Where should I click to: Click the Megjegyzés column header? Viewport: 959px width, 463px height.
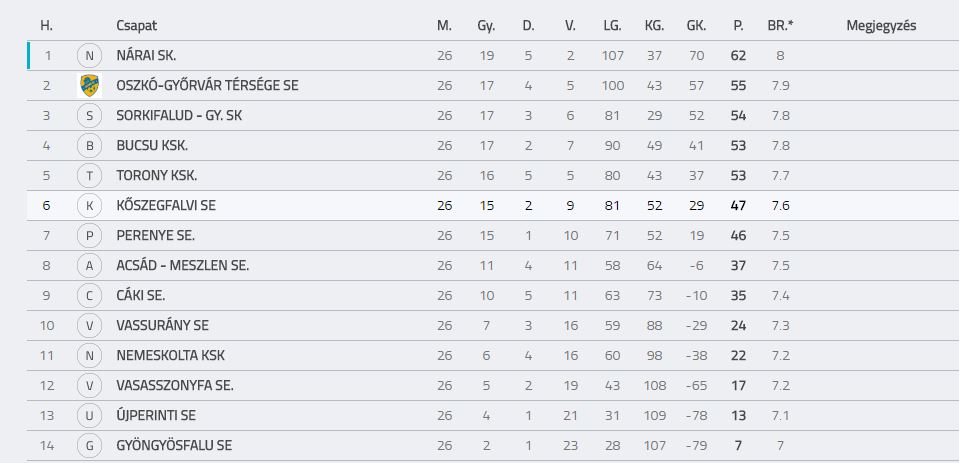coord(881,26)
